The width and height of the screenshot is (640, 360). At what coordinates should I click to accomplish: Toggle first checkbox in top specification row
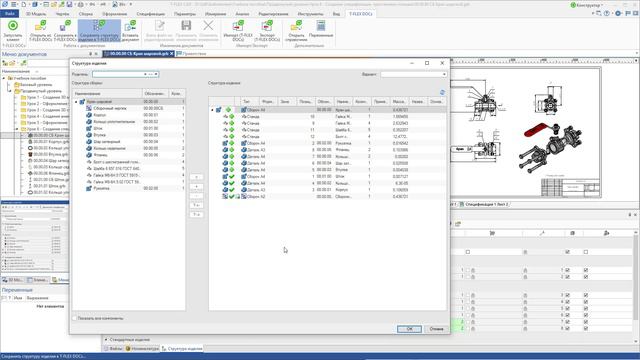tap(468, 252)
